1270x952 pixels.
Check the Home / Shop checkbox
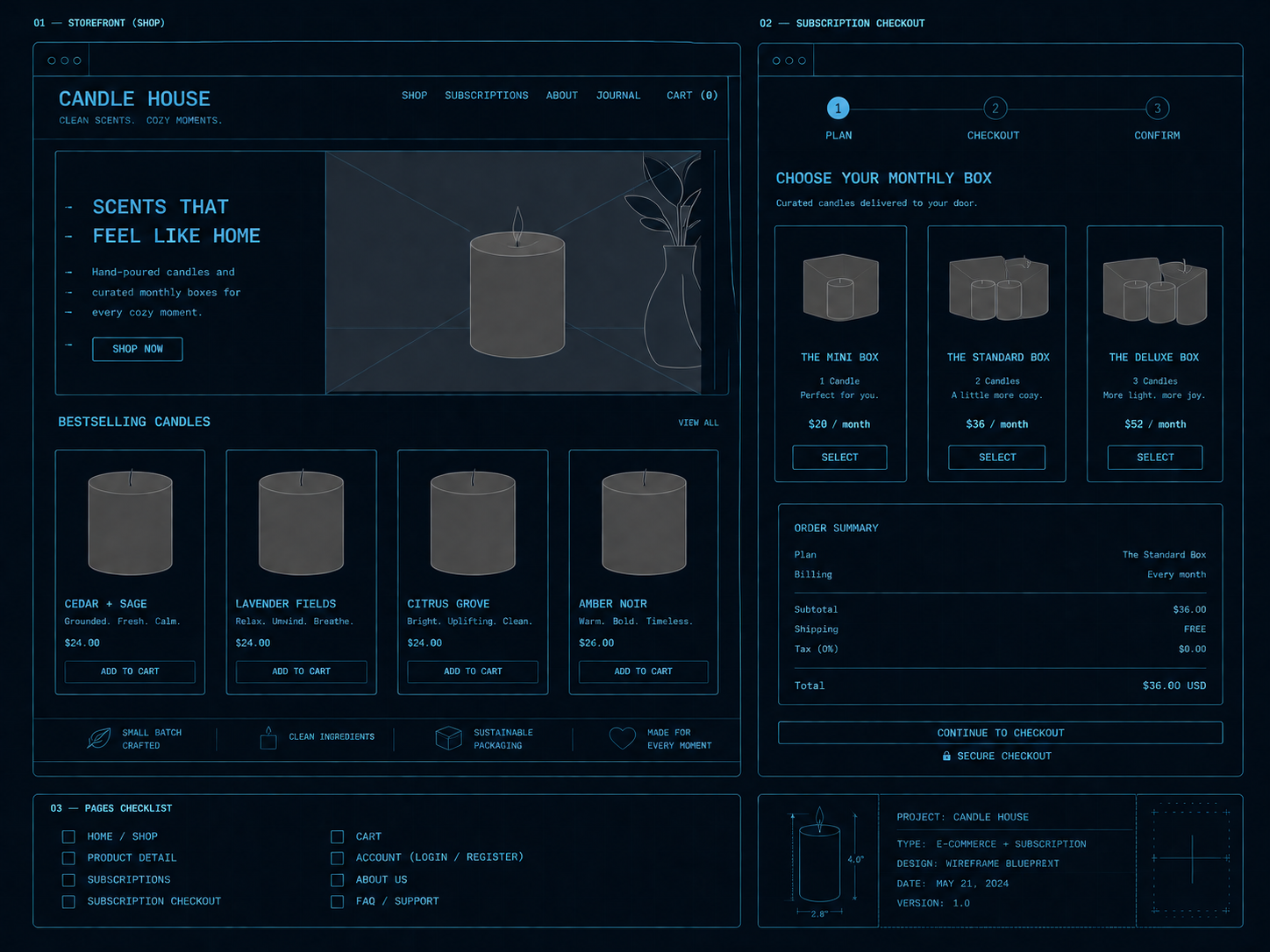68,836
